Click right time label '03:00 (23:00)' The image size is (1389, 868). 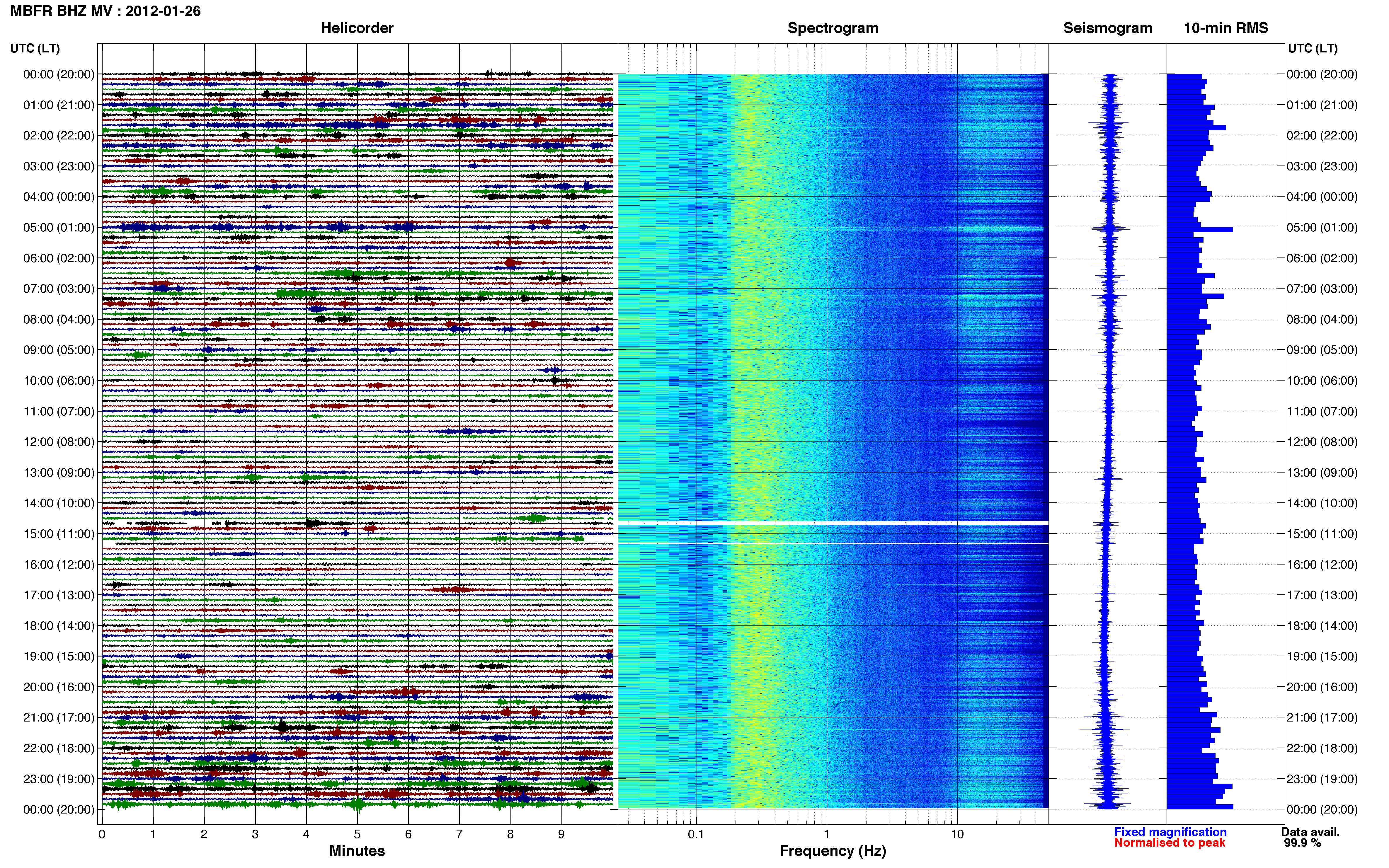click(1322, 166)
